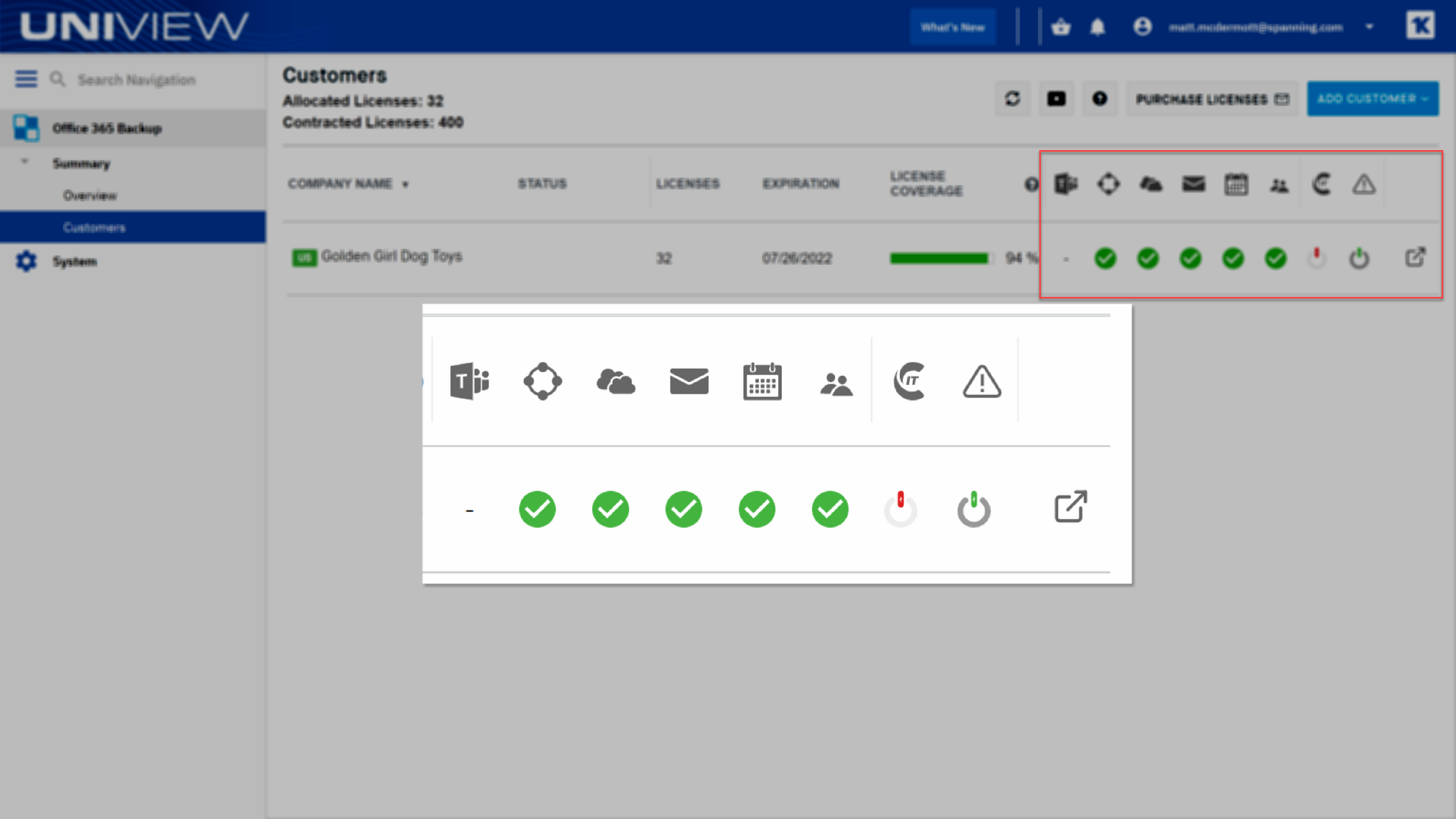Viewport: 1456px width, 819px height.
Task: Click the search magnifier icon in sidebar
Action: click(x=57, y=79)
